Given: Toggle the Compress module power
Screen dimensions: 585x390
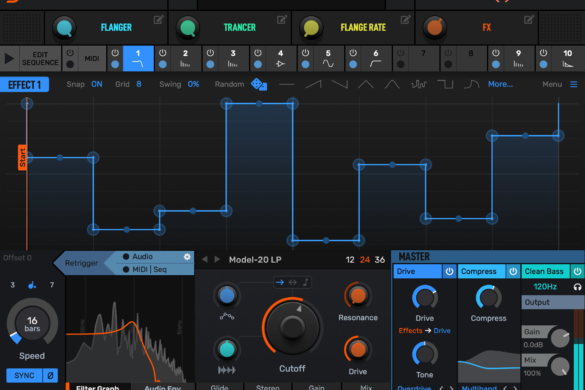Looking at the screenshot, I should click(513, 271).
